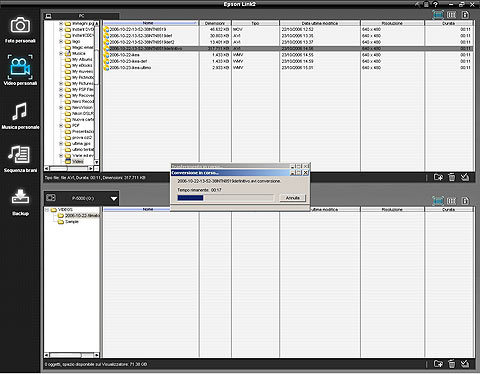Switch top PC pane to file details view
This screenshot has height=374, width=480.
tap(465, 15)
